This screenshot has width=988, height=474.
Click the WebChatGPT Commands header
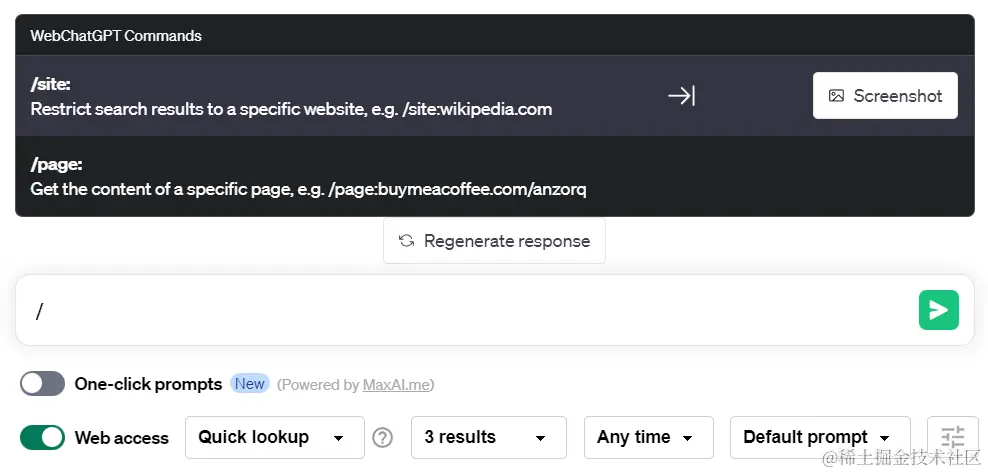[116, 35]
